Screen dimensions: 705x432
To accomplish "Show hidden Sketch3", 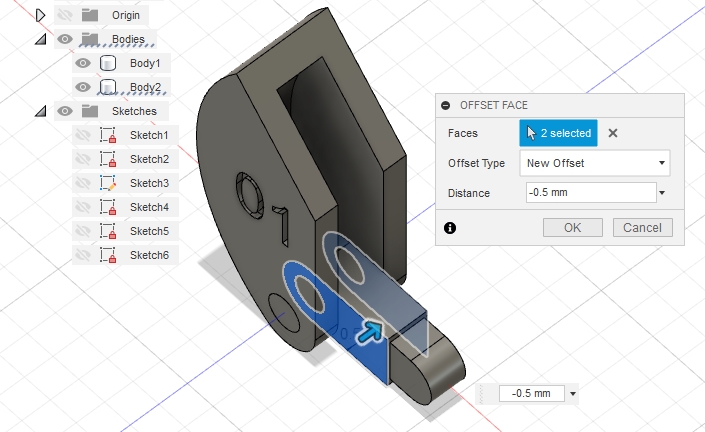I will [83, 183].
